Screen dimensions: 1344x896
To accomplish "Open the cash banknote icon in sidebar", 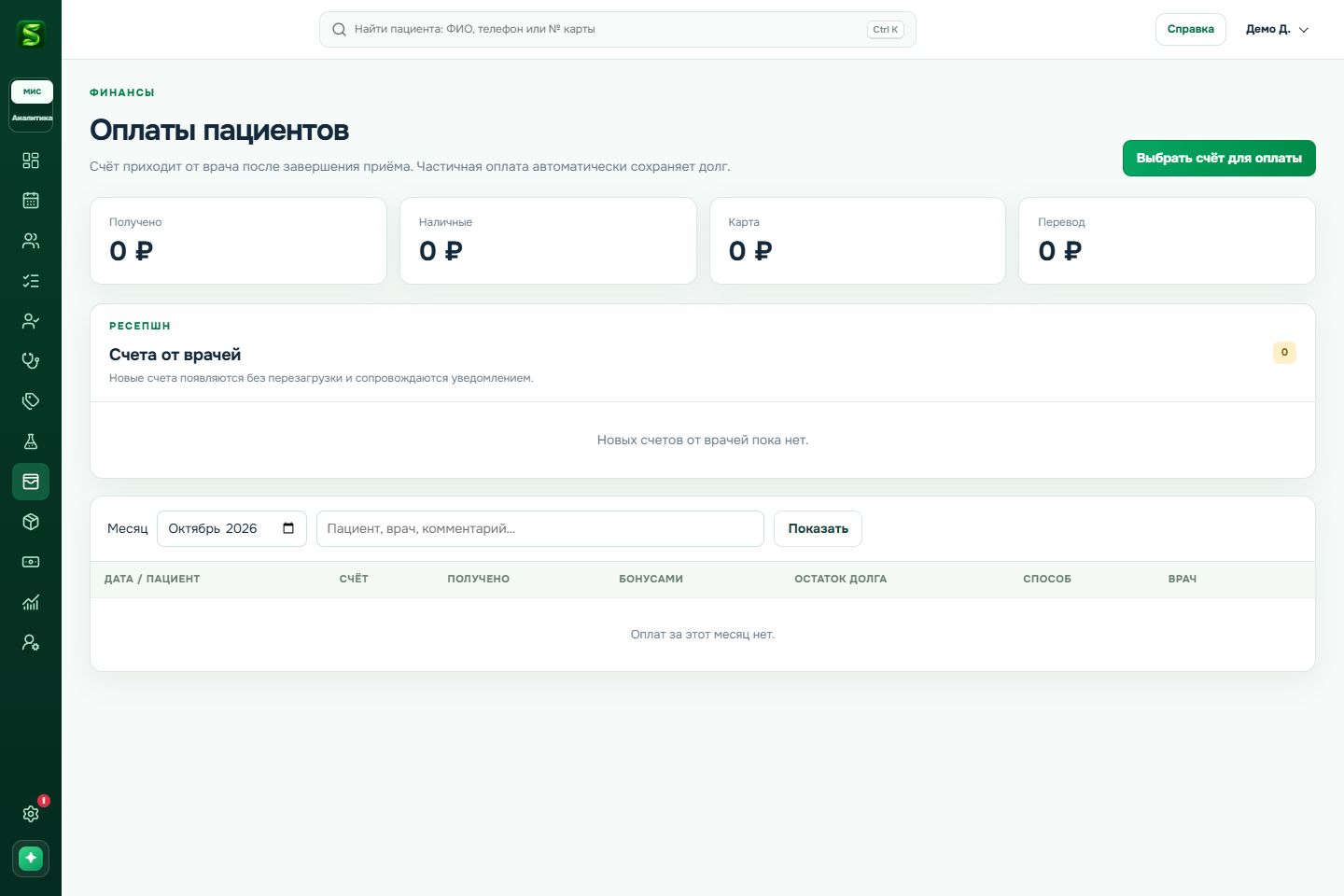I will pos(31,562).
